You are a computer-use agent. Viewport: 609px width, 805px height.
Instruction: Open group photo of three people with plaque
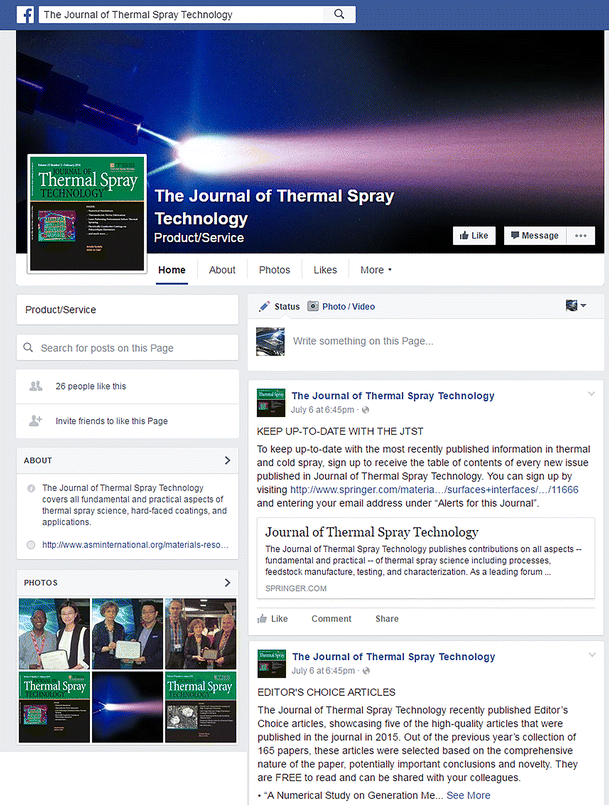[201, 634]
